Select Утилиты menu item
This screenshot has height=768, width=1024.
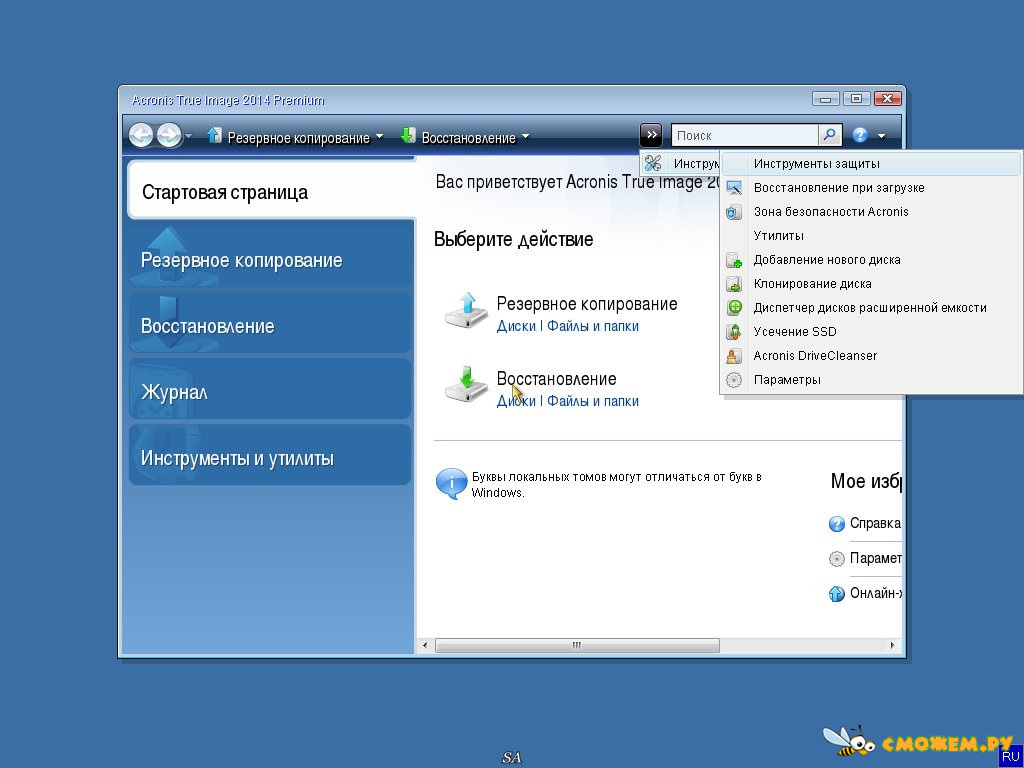pyautogui.click(x=871, y=236)
